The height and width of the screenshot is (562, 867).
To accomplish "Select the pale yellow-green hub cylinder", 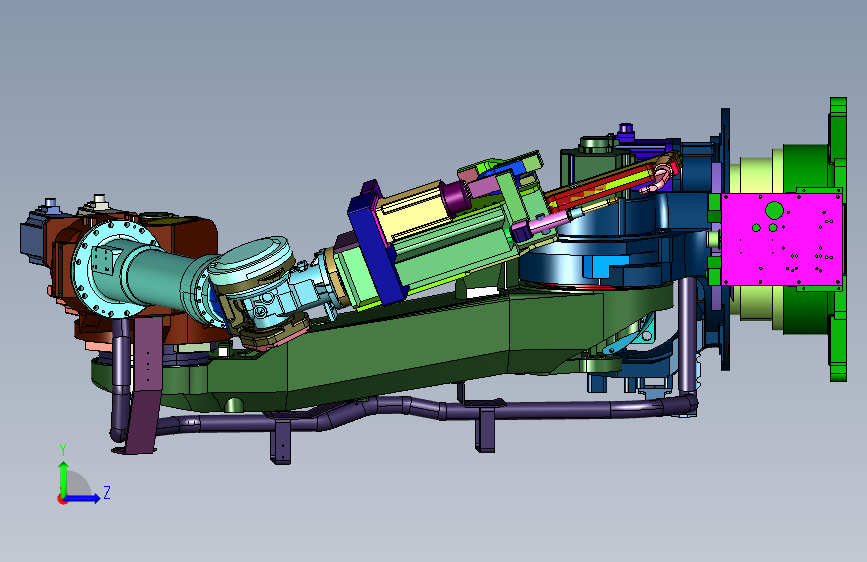I will point(756,239).
